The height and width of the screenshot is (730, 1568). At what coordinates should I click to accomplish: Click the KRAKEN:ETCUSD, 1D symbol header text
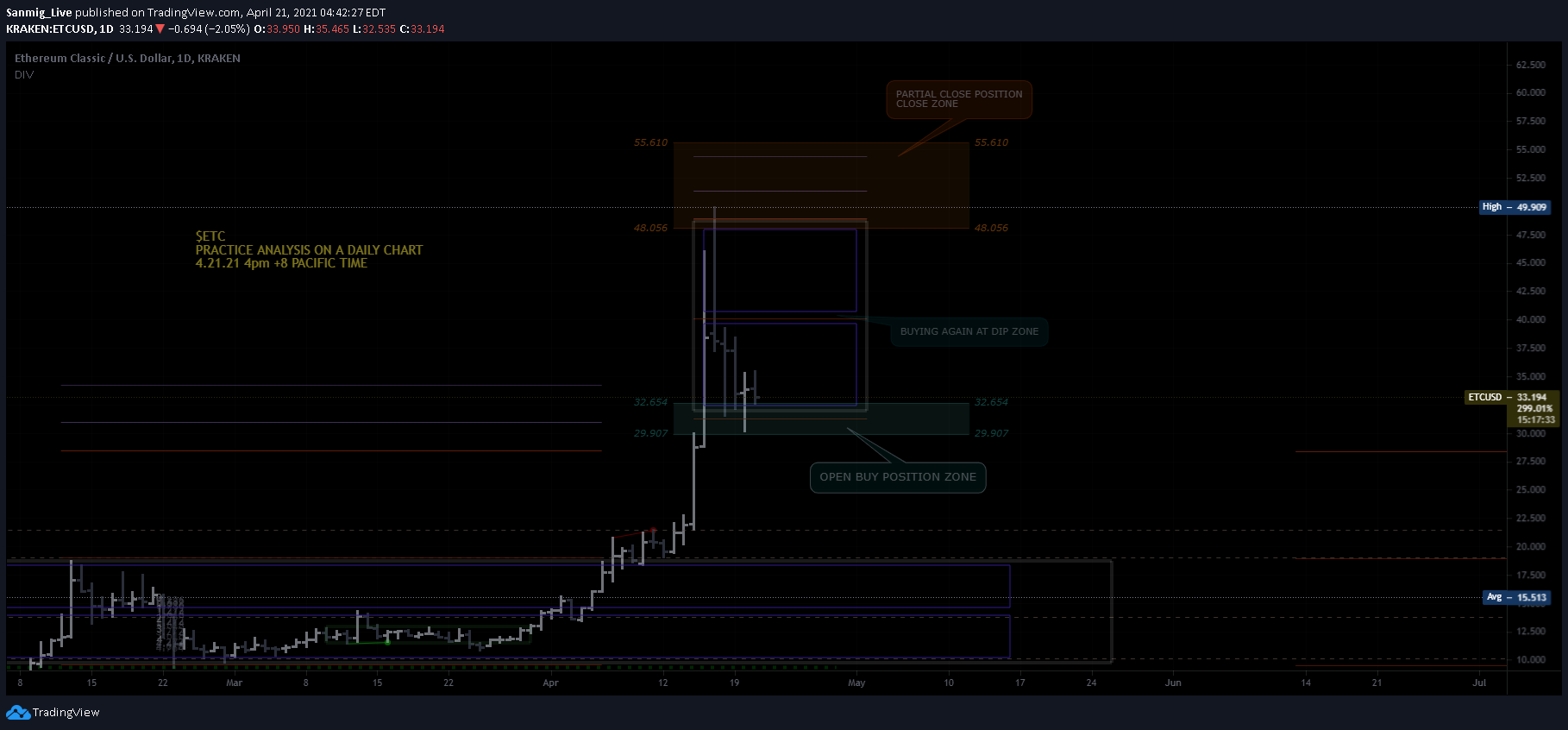(60, 29)
